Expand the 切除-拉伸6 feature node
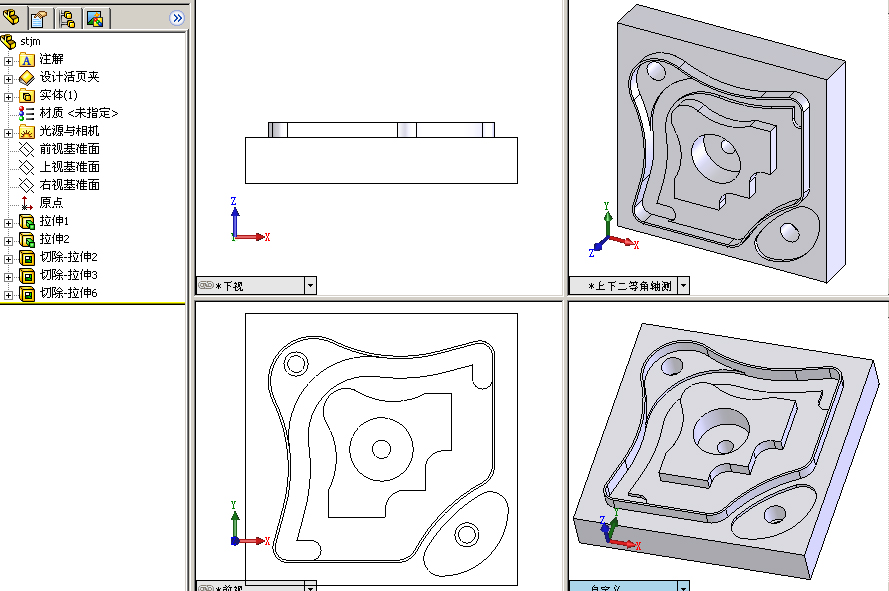 (x=9, y=295)
